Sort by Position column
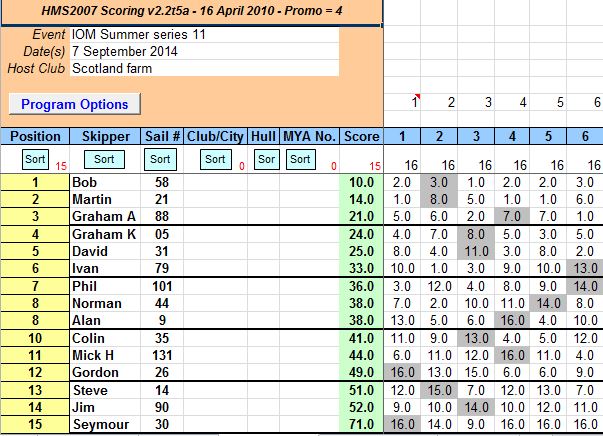 35,159
